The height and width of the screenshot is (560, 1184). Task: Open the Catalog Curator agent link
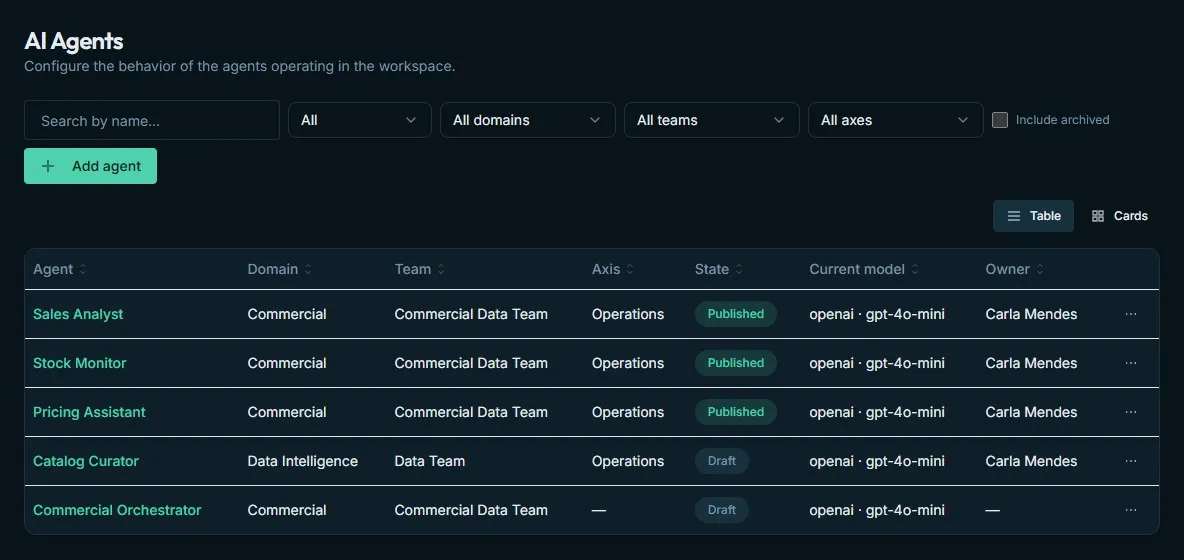(x=85, y=461)
